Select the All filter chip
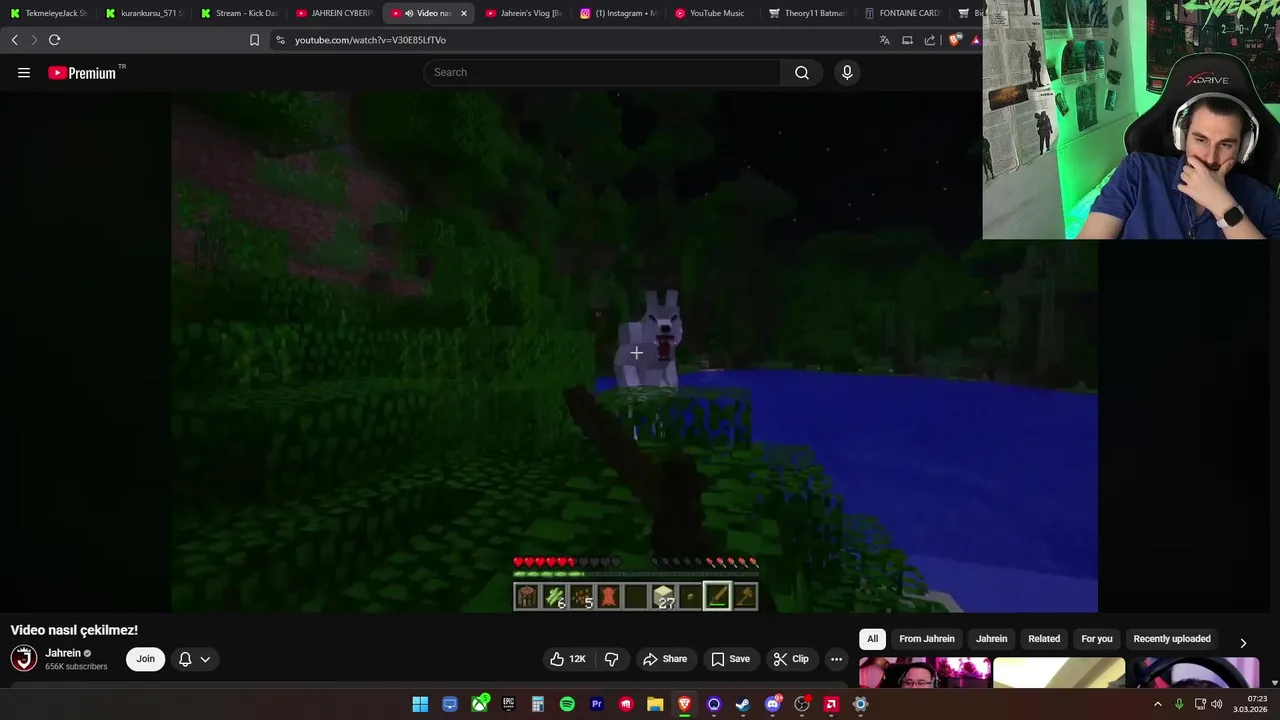The image size is (1280, 720). [x=872, y=639]
